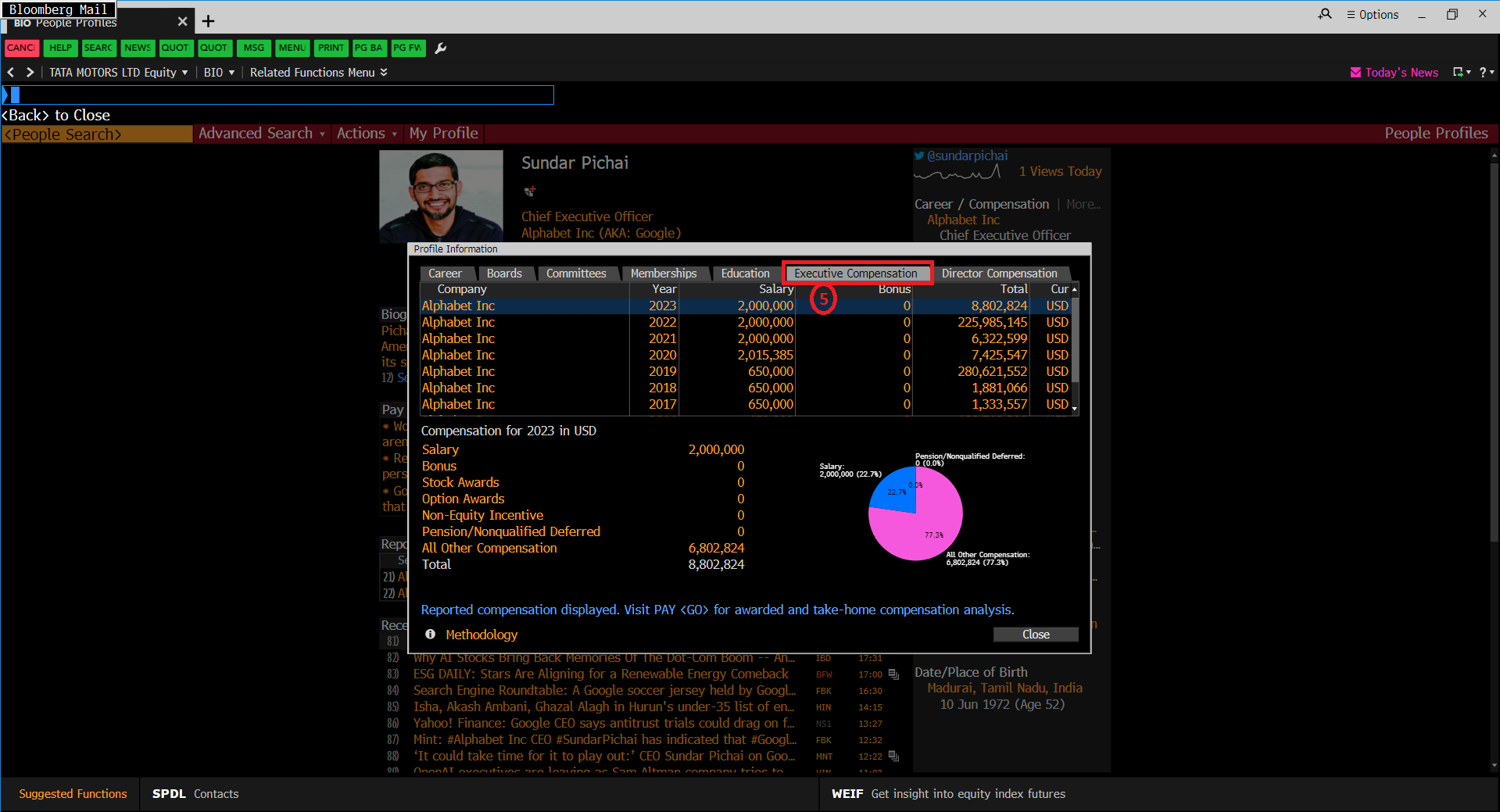The width and height of the screenshot is (1500, 812).
Task: Open new tab with plus icon
Action: coord(208,21)
